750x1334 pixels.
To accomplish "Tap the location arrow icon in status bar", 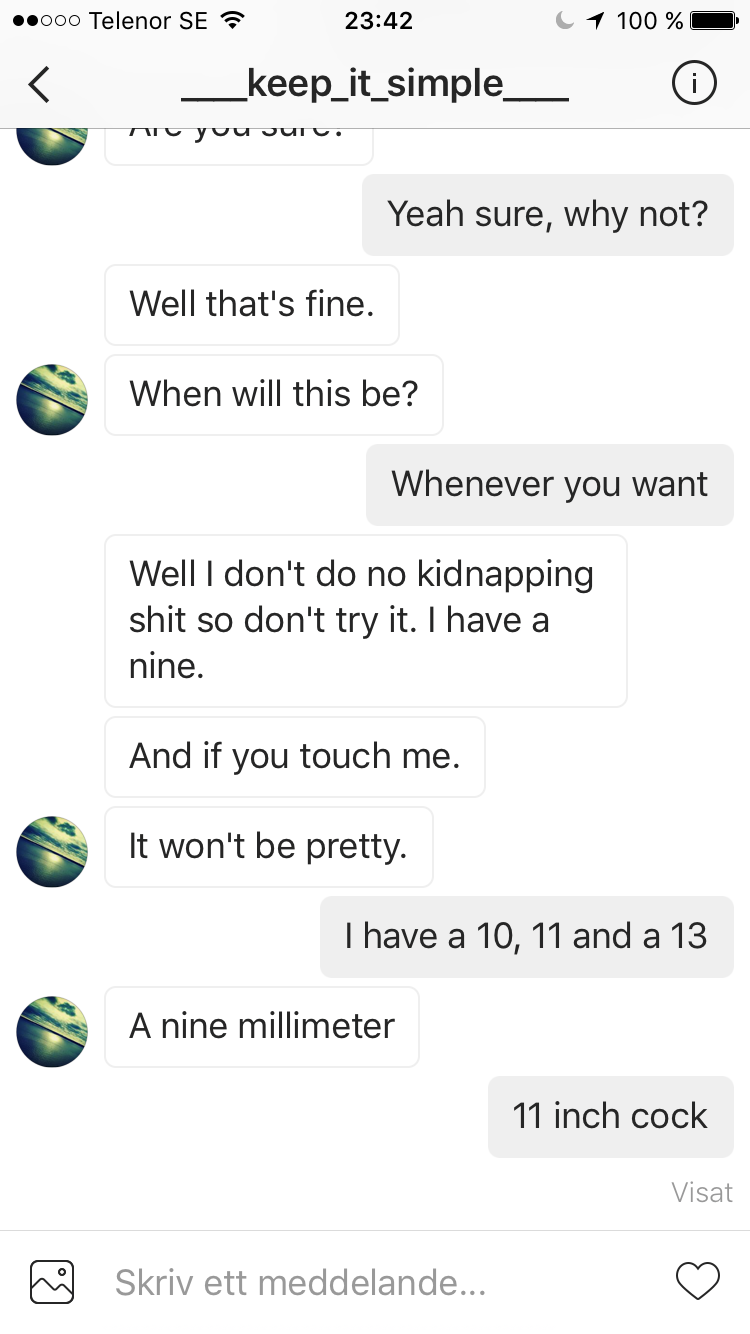I will (597, 20).
